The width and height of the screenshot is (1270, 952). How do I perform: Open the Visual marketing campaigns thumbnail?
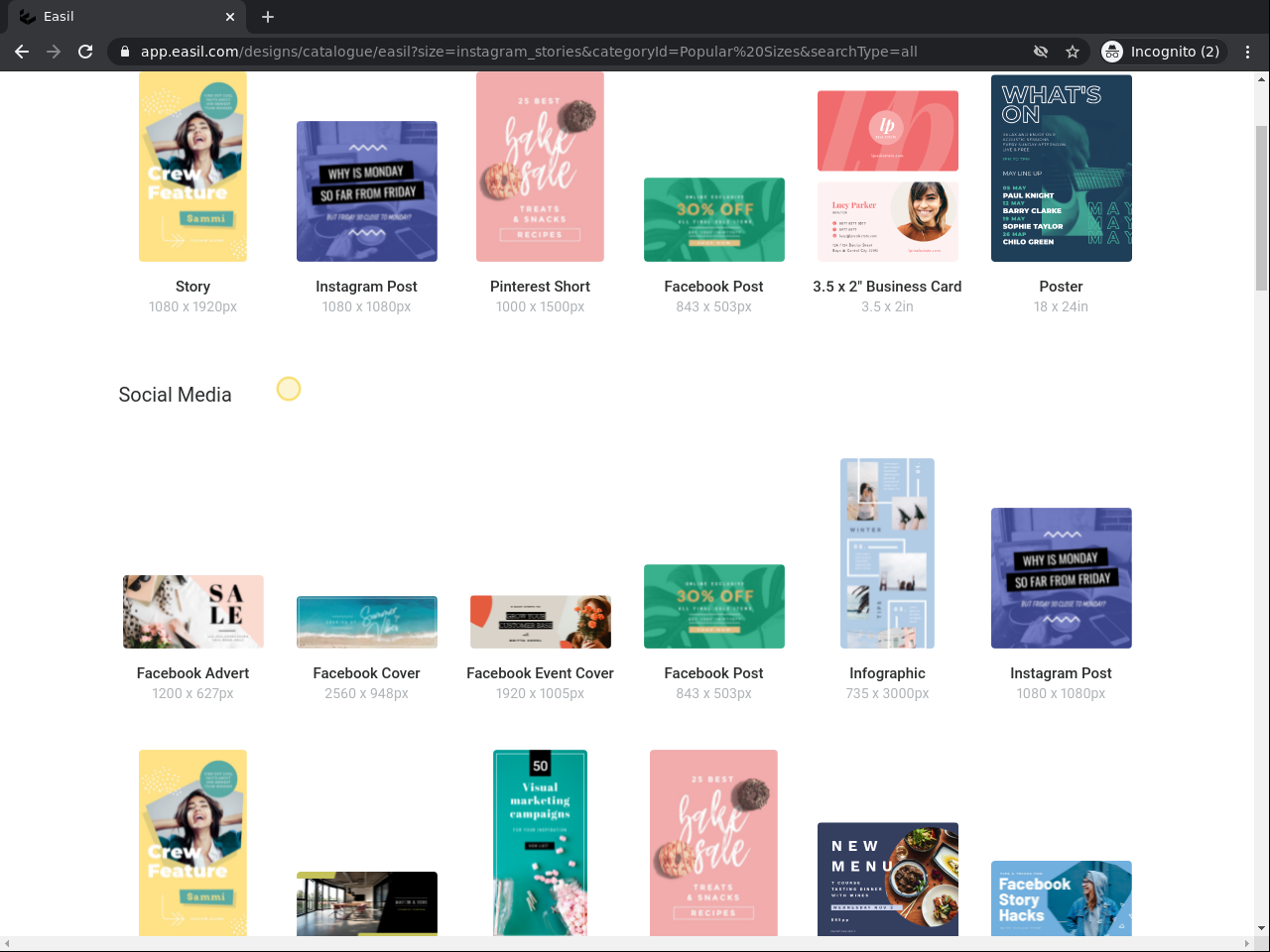540,843
